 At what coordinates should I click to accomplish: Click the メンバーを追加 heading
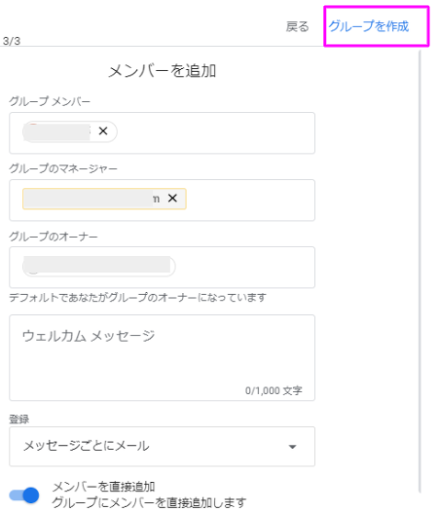coord(162,71)
